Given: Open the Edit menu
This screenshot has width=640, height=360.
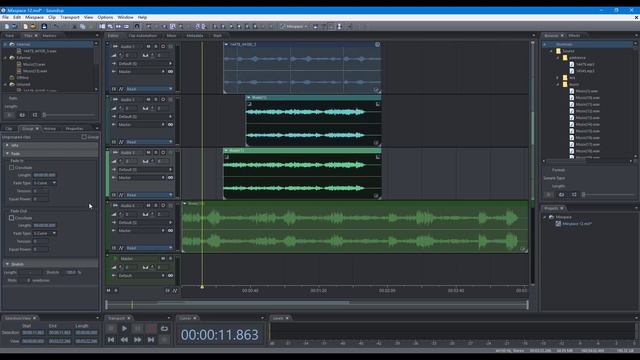Looking at the screenshot, I should 17,18.
